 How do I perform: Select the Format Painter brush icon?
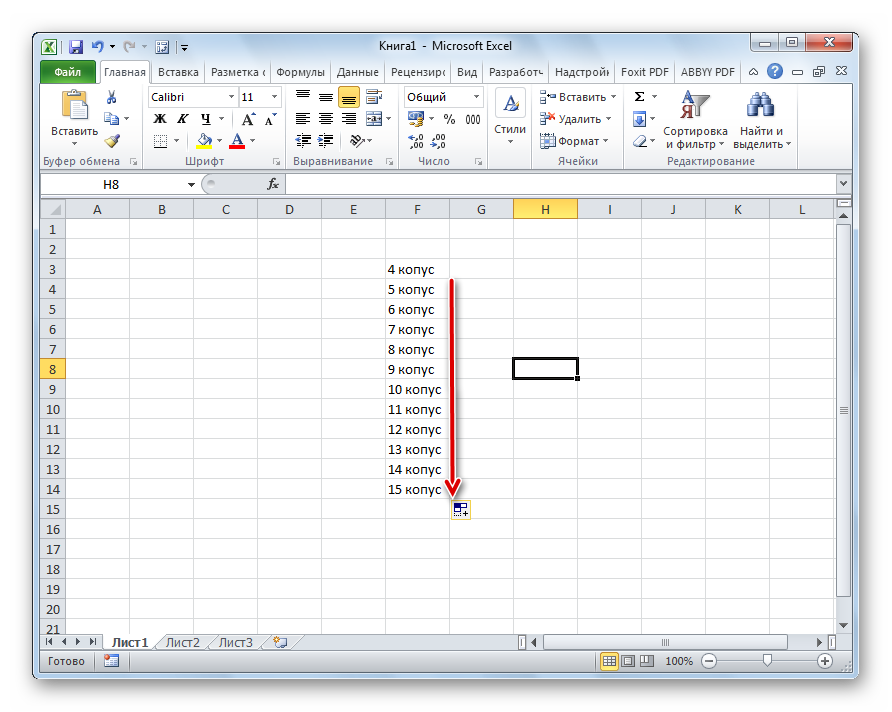pos(112,141)
